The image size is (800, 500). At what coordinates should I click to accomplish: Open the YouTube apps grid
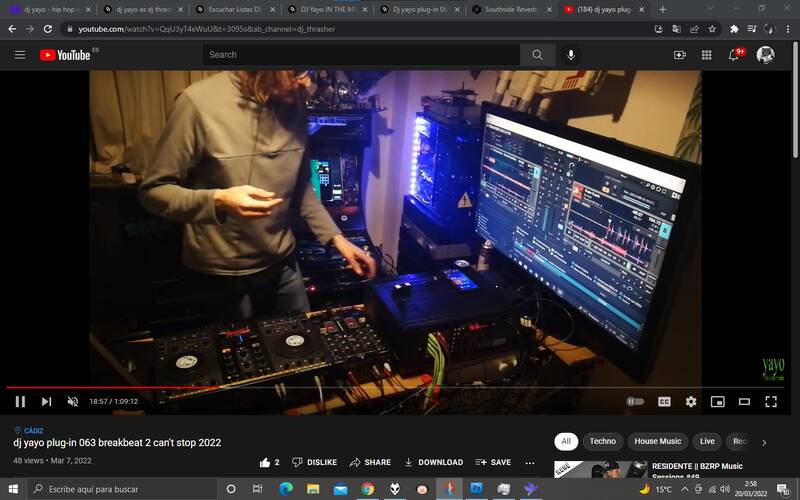pos(707,55)
